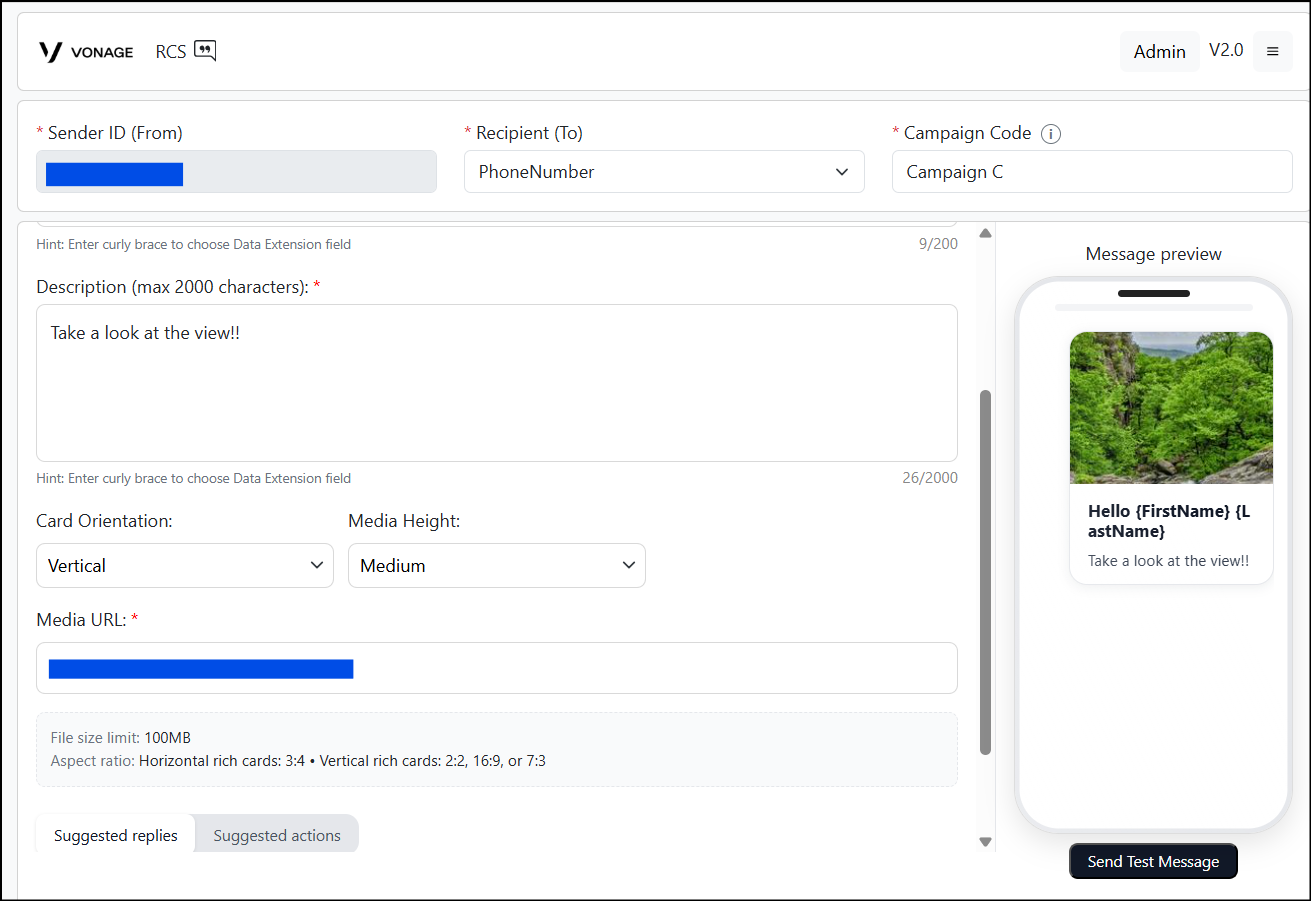Click the 'Recipient (To)' label
Screen dimensions: 1311x901
click(x=529, y=133)
